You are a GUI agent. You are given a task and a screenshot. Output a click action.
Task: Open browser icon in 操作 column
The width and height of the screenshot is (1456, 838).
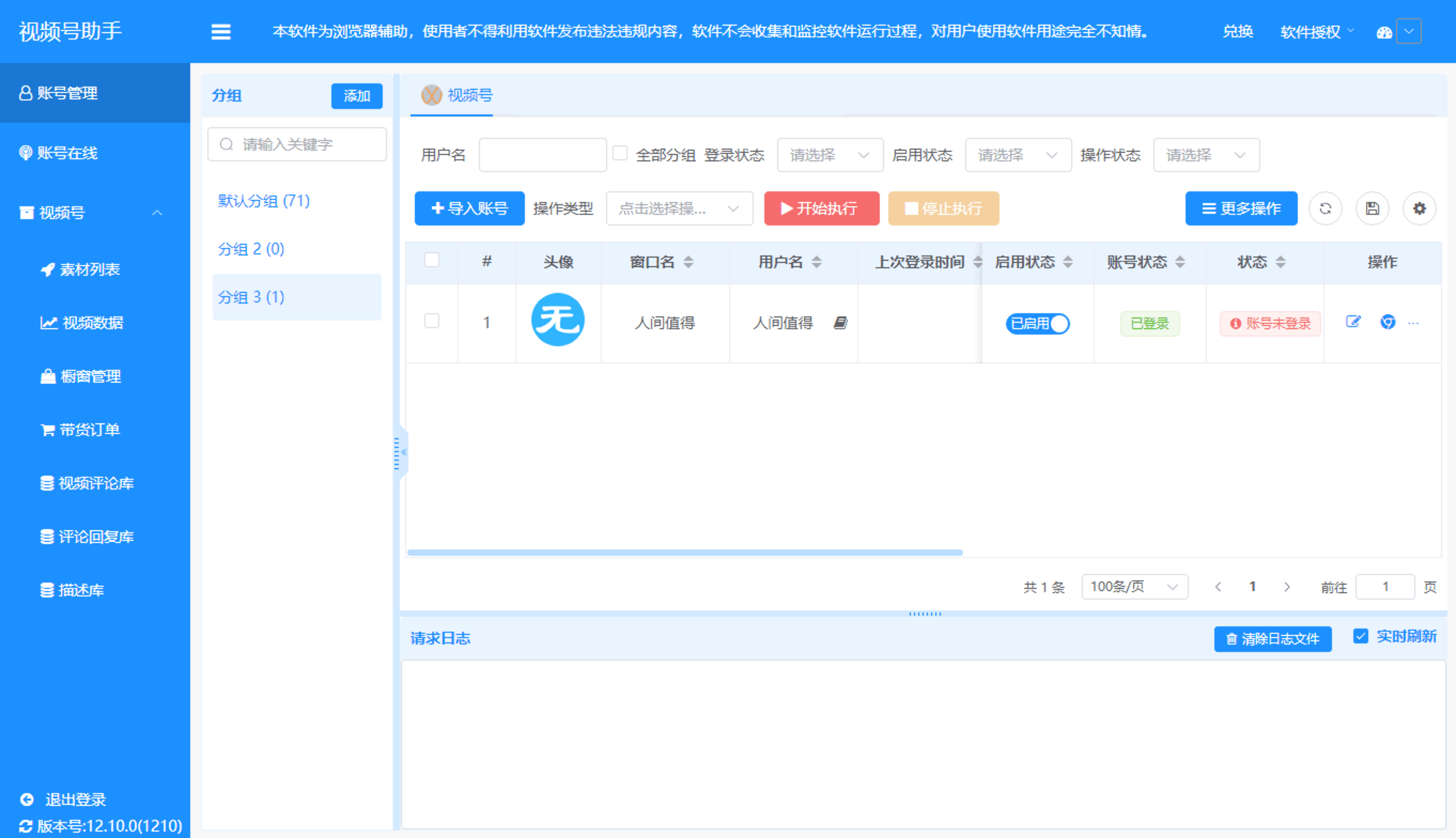(1388, 322)
